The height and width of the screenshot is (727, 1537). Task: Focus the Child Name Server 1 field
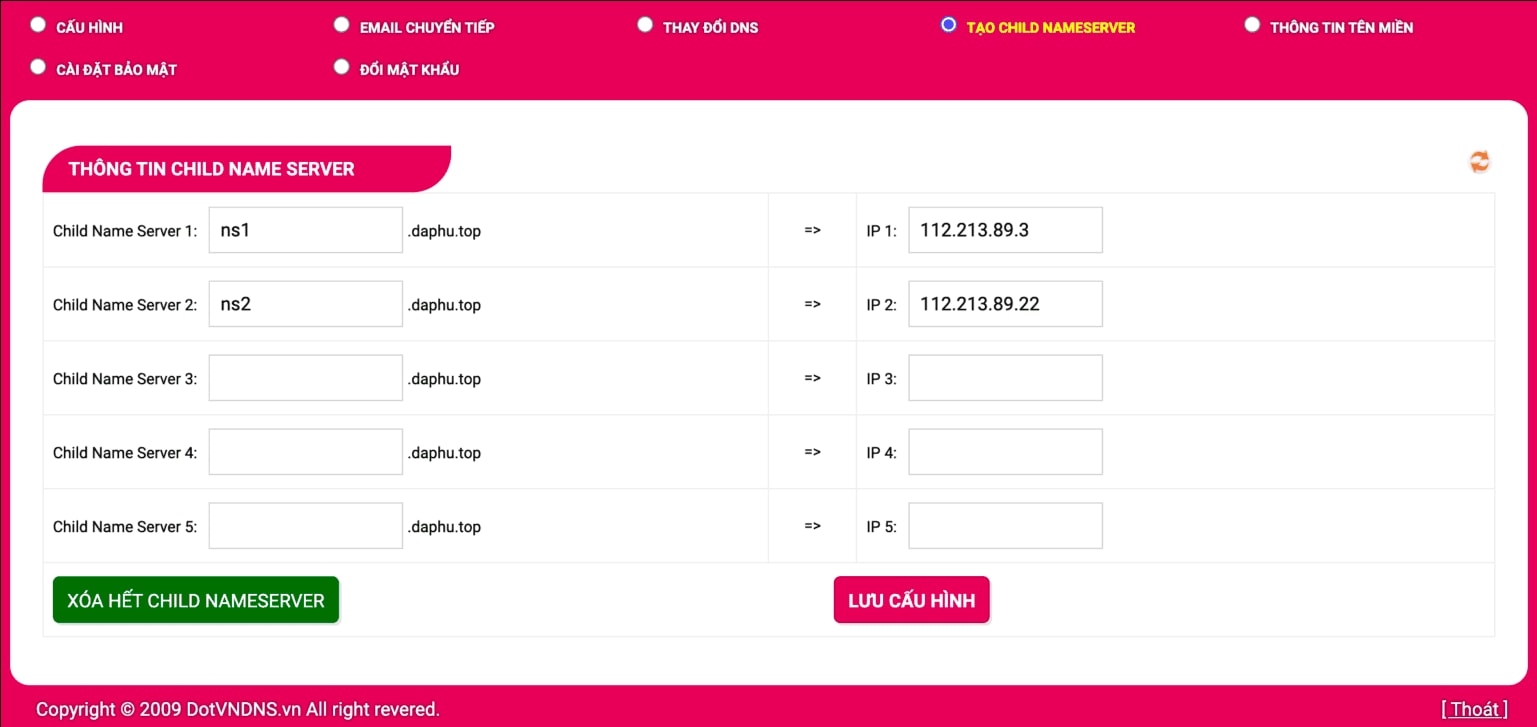pos(305,230)
